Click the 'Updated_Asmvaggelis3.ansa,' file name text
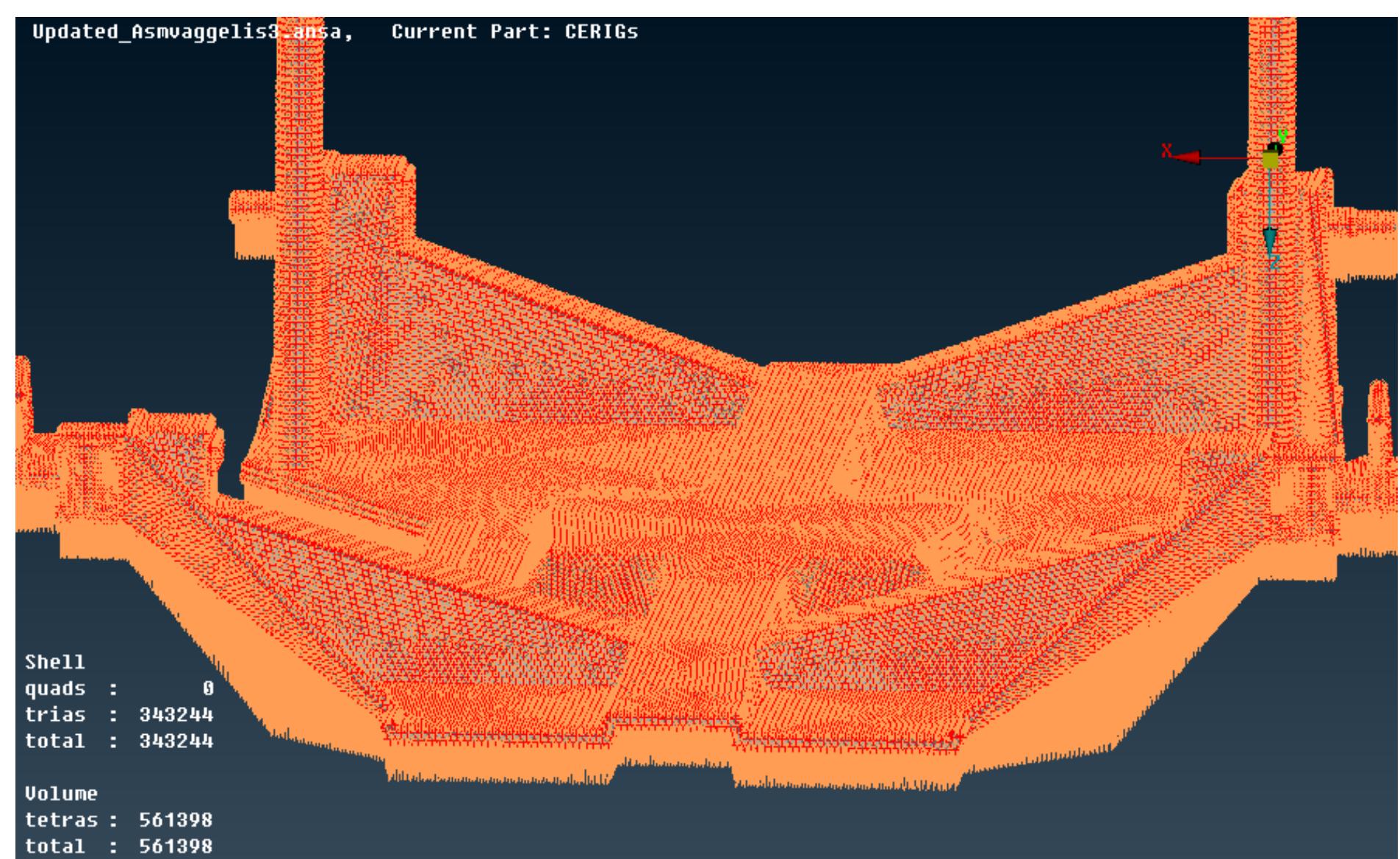 193,32
